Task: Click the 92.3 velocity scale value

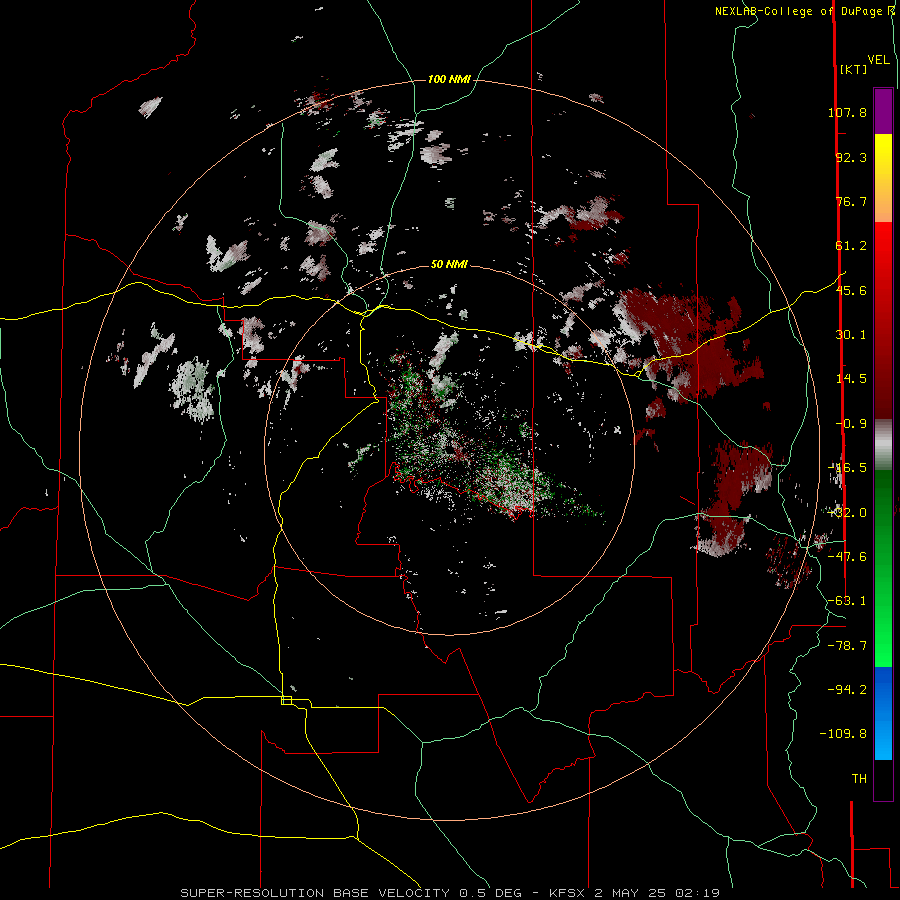Action: (851, 157)
